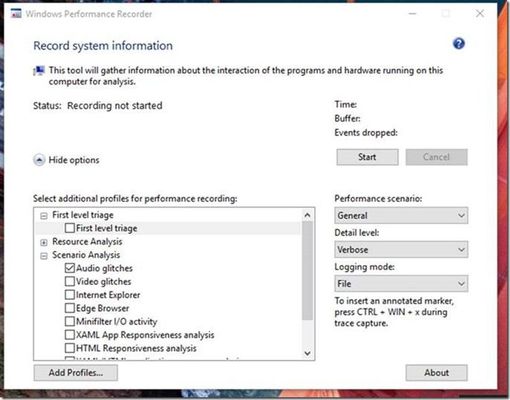Minimize the Windows Performance Recorder window
The image size is (510, 400).
(413, 14)
